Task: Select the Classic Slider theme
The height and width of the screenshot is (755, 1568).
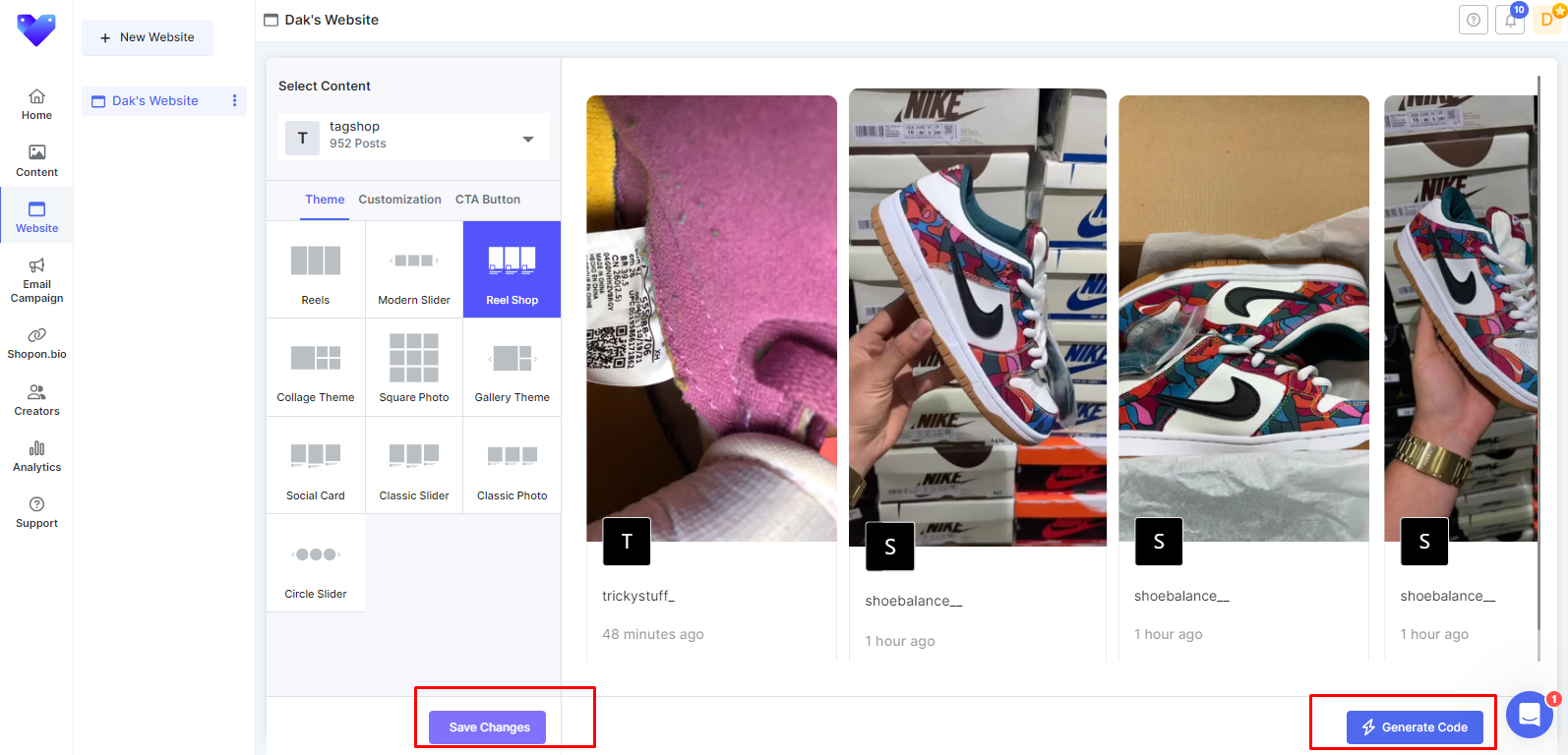Action: click(x=414, y=465)
